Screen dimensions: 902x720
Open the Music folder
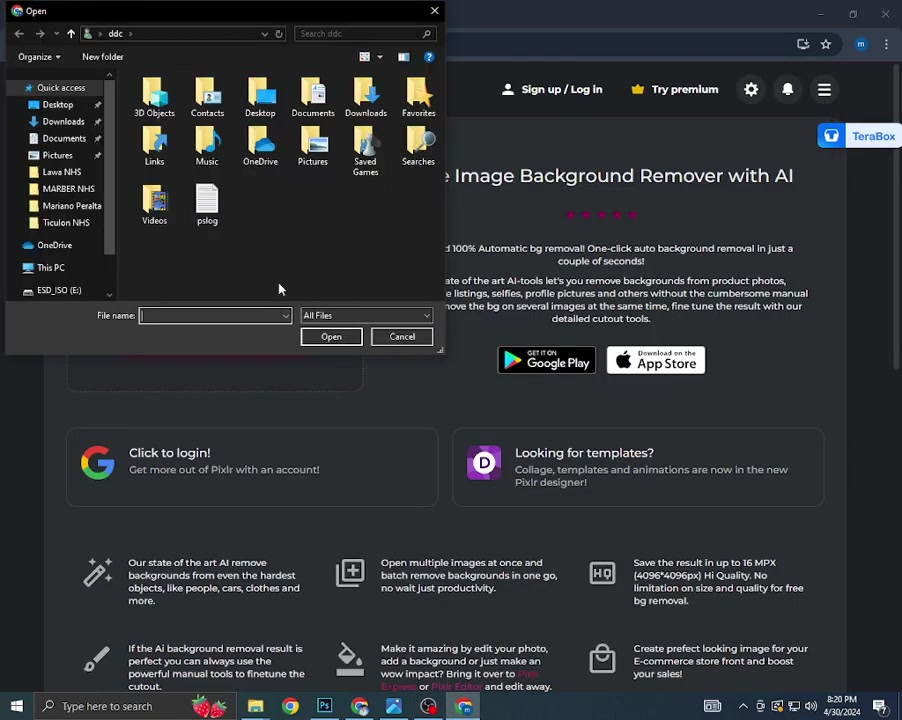pos(207,146)
